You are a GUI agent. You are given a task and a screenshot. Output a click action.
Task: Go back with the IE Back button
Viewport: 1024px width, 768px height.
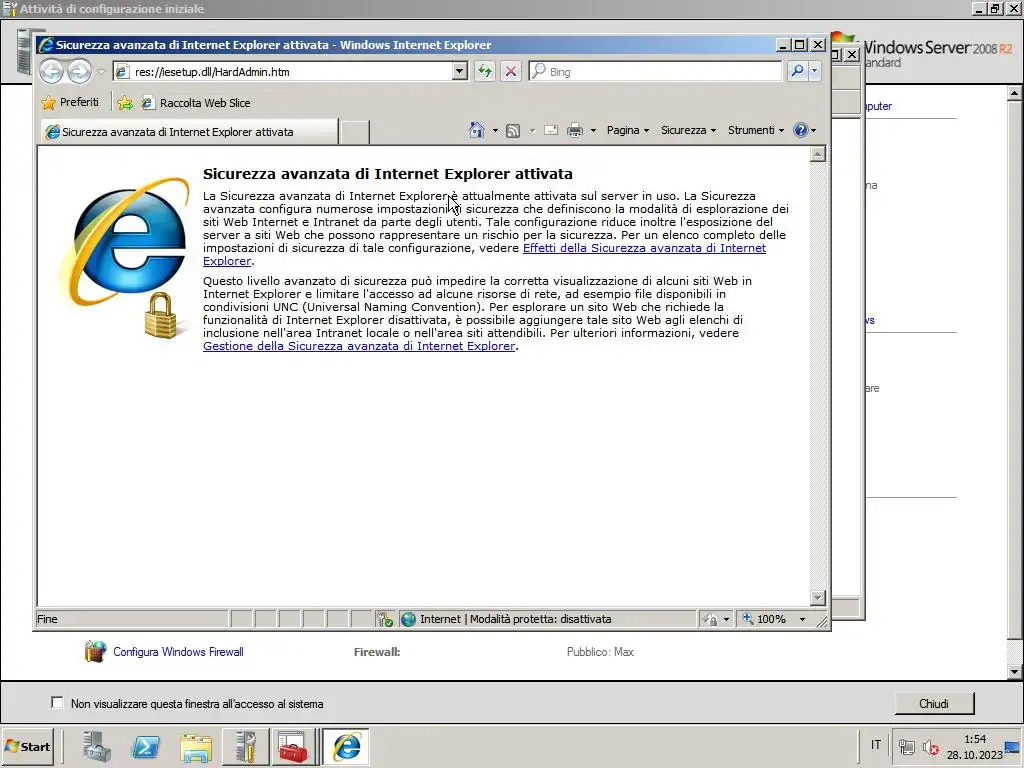click(x=52, y=72)
